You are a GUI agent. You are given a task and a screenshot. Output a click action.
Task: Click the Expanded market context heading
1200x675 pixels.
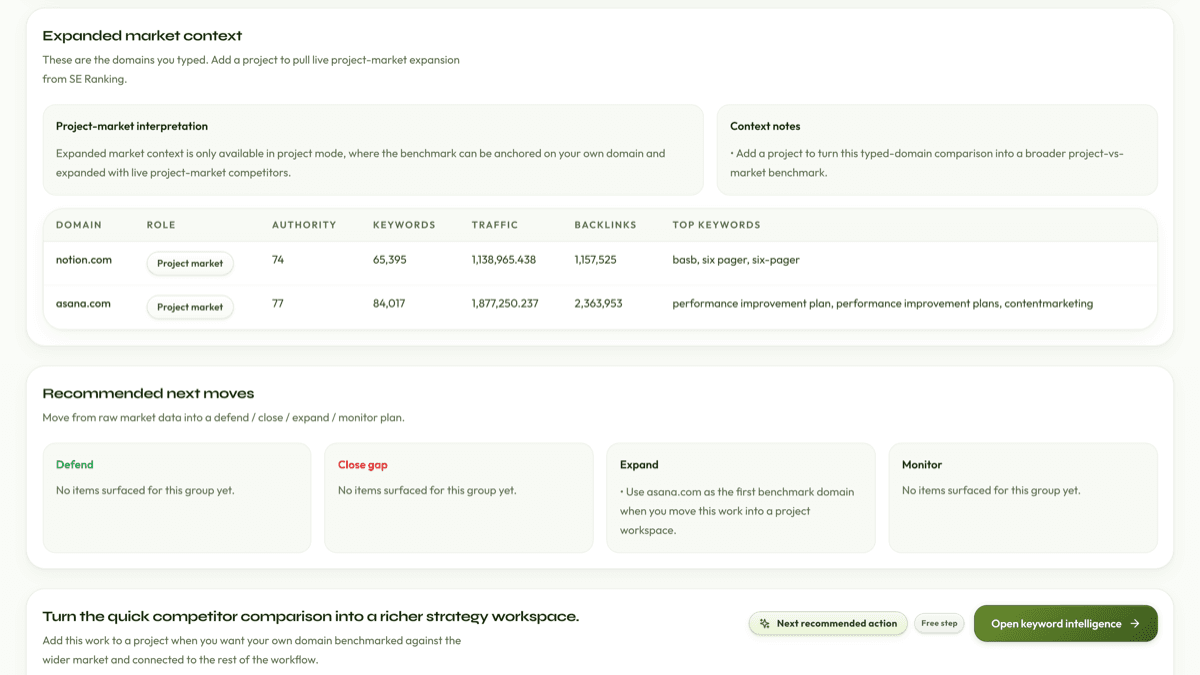pos(142,36)
